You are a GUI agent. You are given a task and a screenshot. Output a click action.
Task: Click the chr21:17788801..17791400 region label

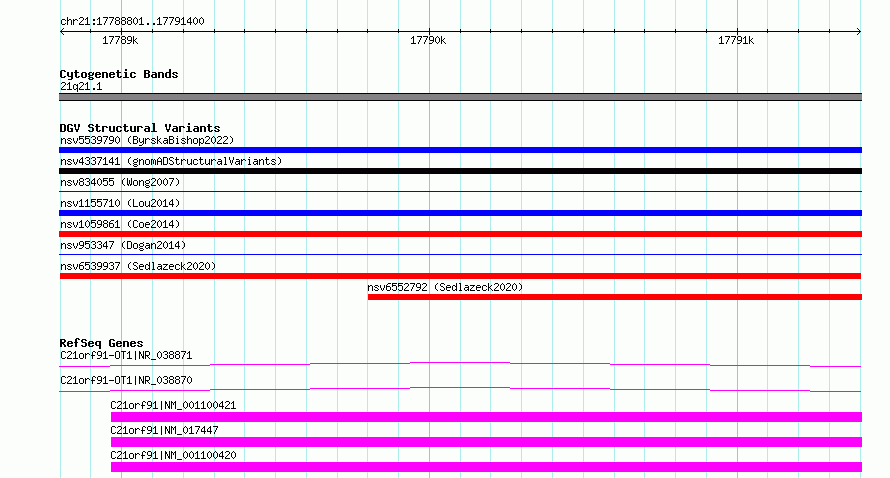click(132, 21)
